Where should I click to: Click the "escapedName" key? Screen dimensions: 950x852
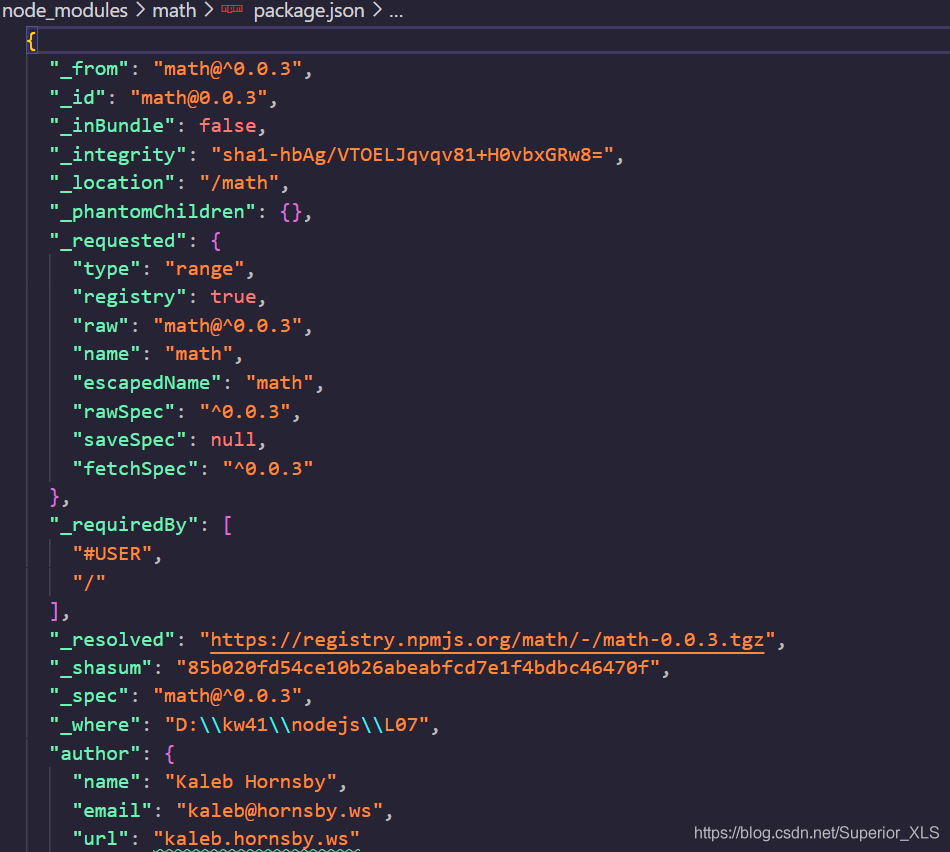tap(147, 383)
